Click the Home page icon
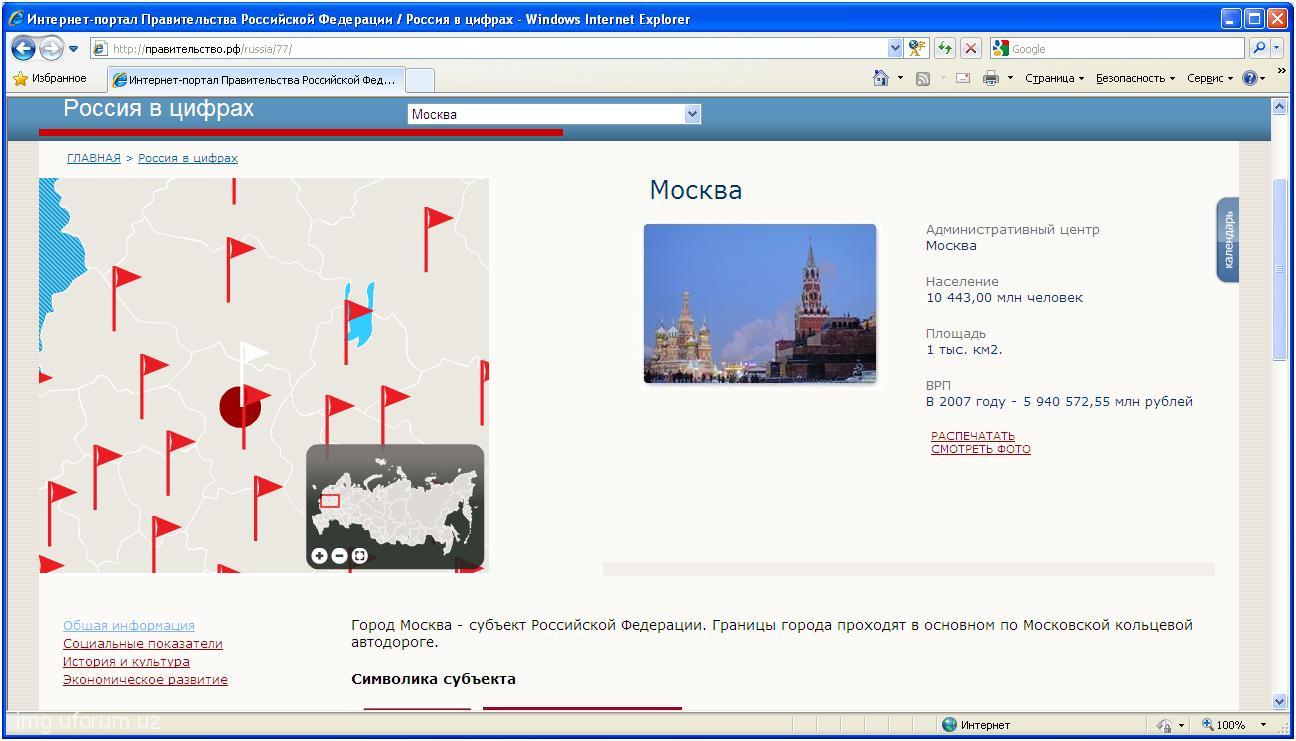This screenshot has height=741, width=1296. pyautogui.click(x=880, y=78)
